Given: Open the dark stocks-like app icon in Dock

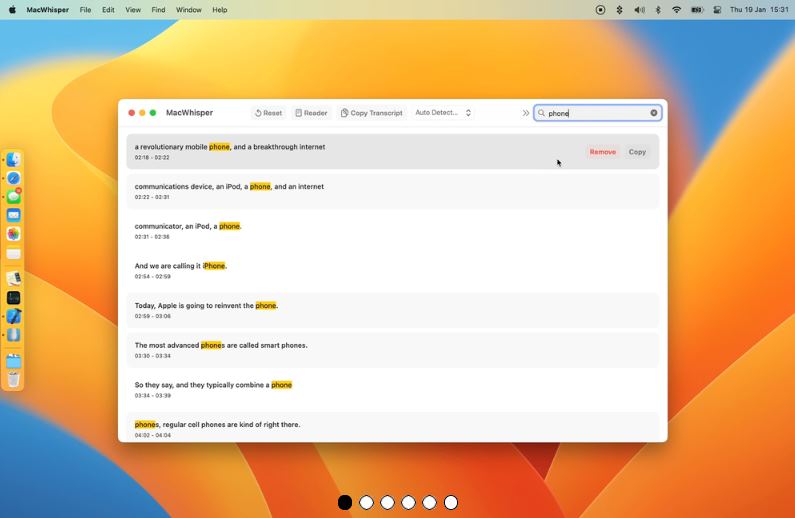Looking at the screenshot, I should [13, 298].
